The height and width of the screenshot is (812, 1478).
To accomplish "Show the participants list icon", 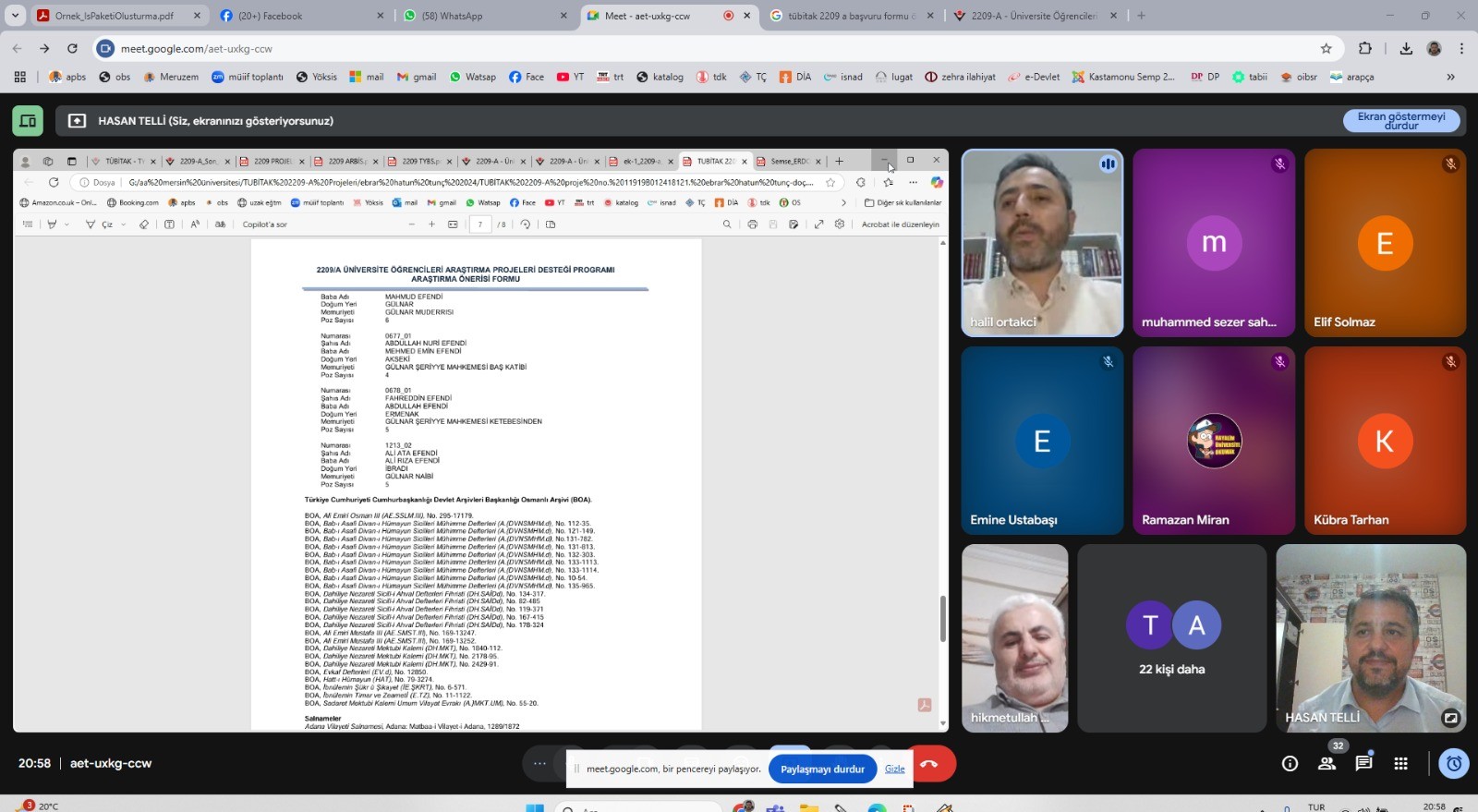I will click(x=1327, y=763).
